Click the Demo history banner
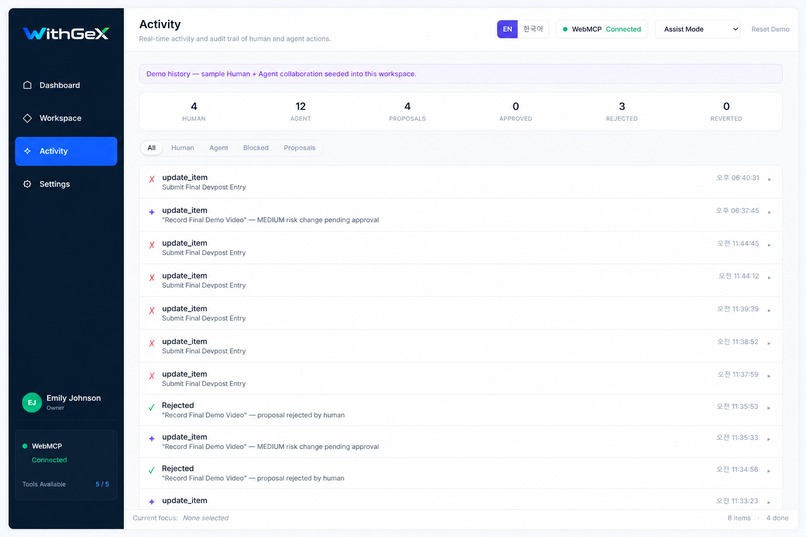The image size is (806, 537). point(461,74)
